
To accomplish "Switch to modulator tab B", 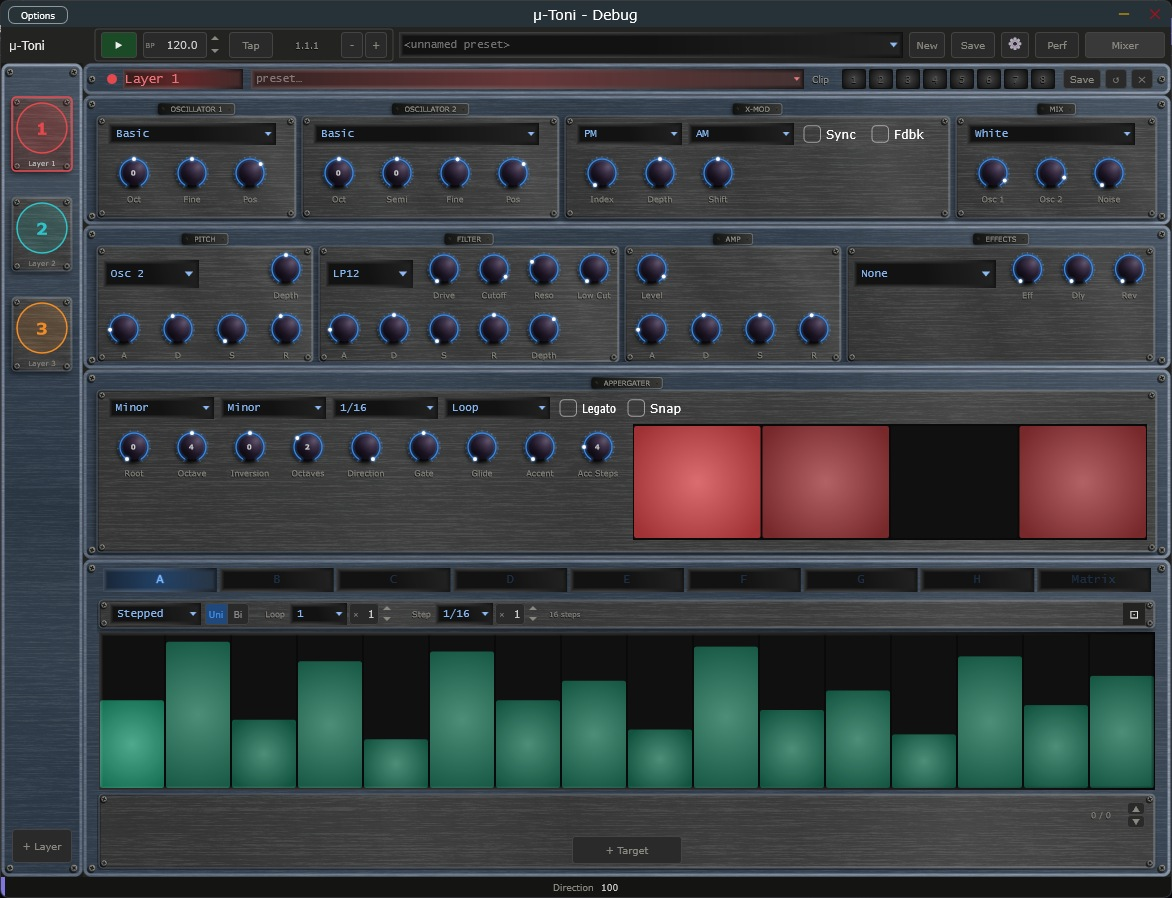I will click(277, 579).
